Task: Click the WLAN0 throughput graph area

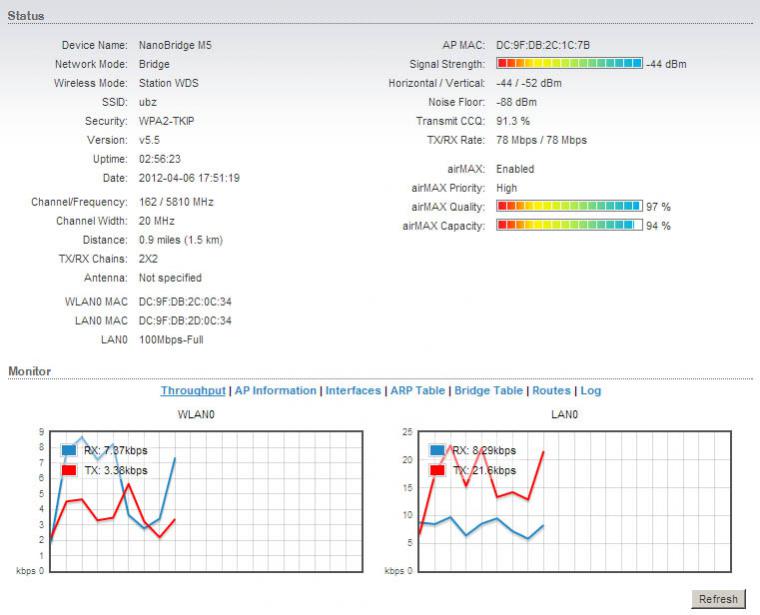Action: [206, 502]
